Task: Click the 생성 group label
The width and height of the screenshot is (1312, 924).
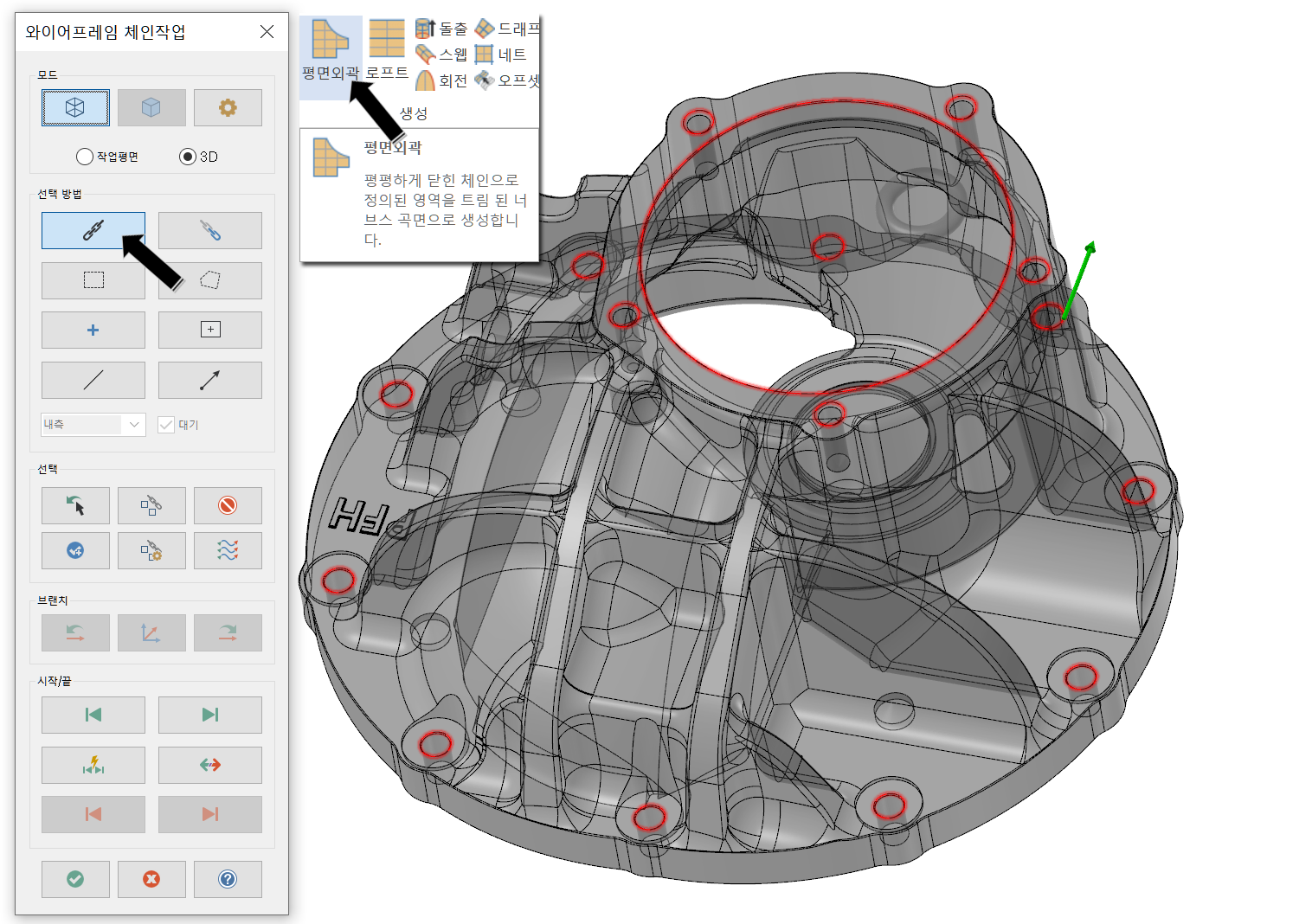Action: pyautogui.click(x=414, y=113)
